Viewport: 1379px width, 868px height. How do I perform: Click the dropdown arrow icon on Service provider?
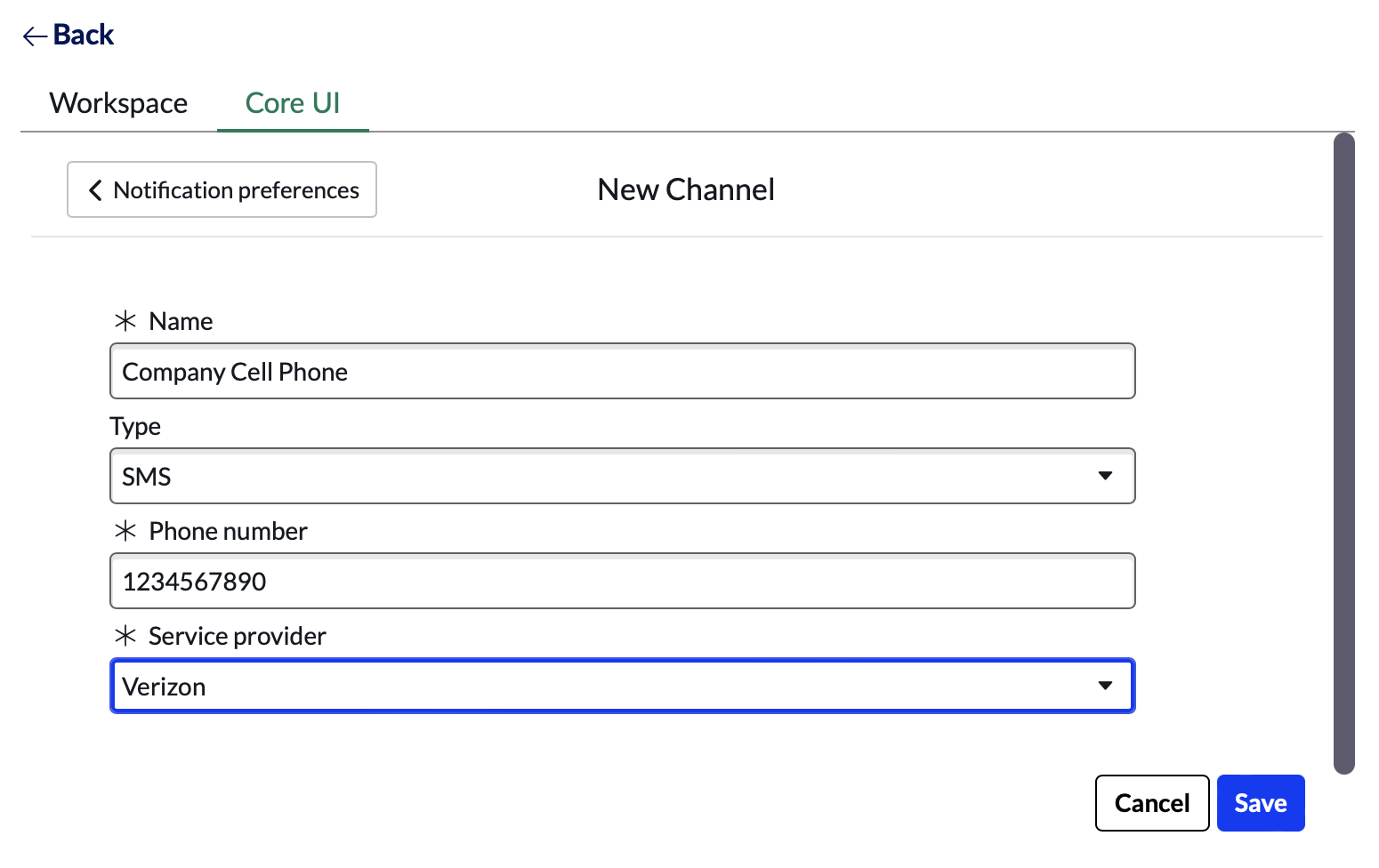point(1105,686)
